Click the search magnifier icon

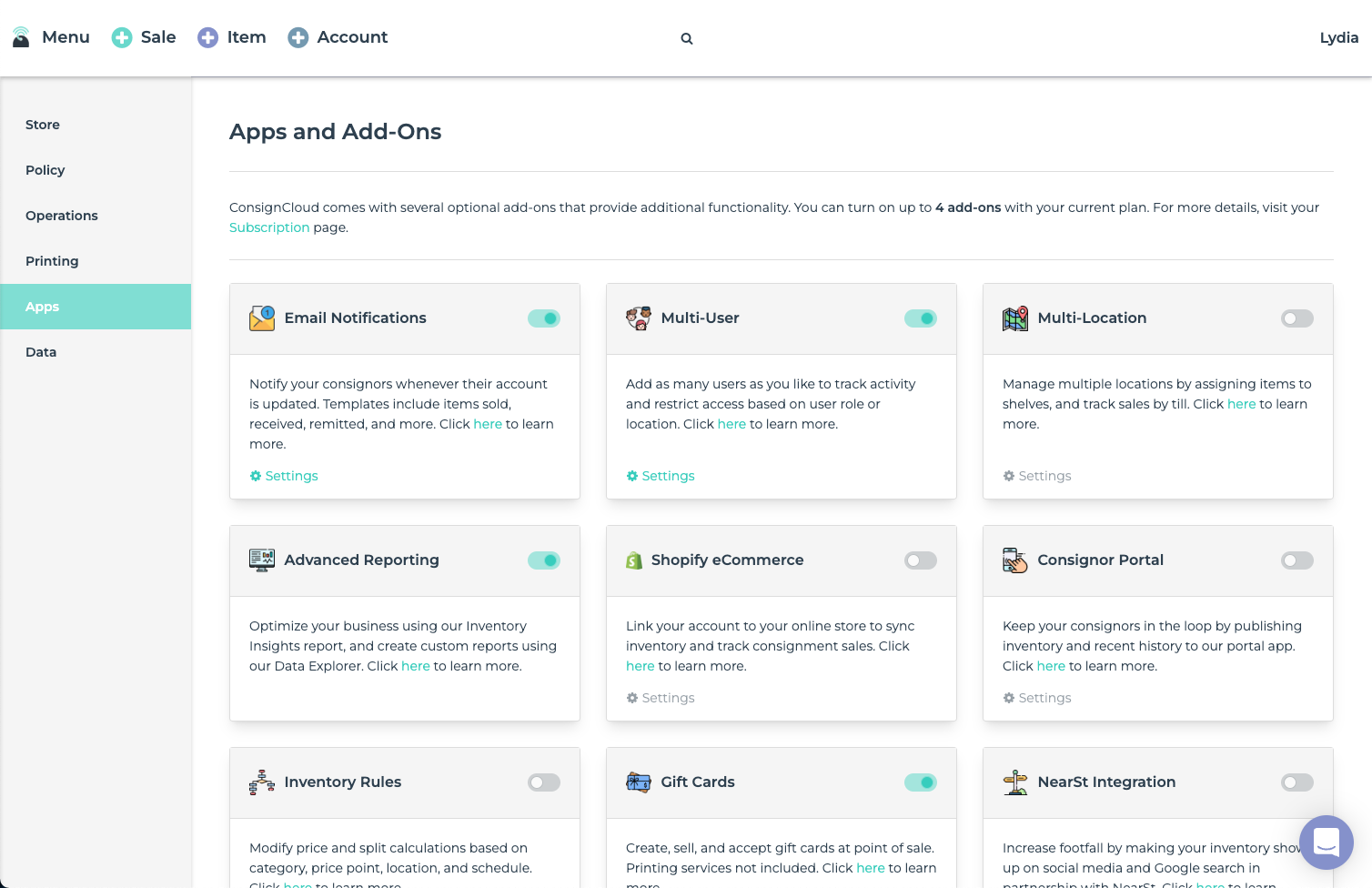pos(687,38)
